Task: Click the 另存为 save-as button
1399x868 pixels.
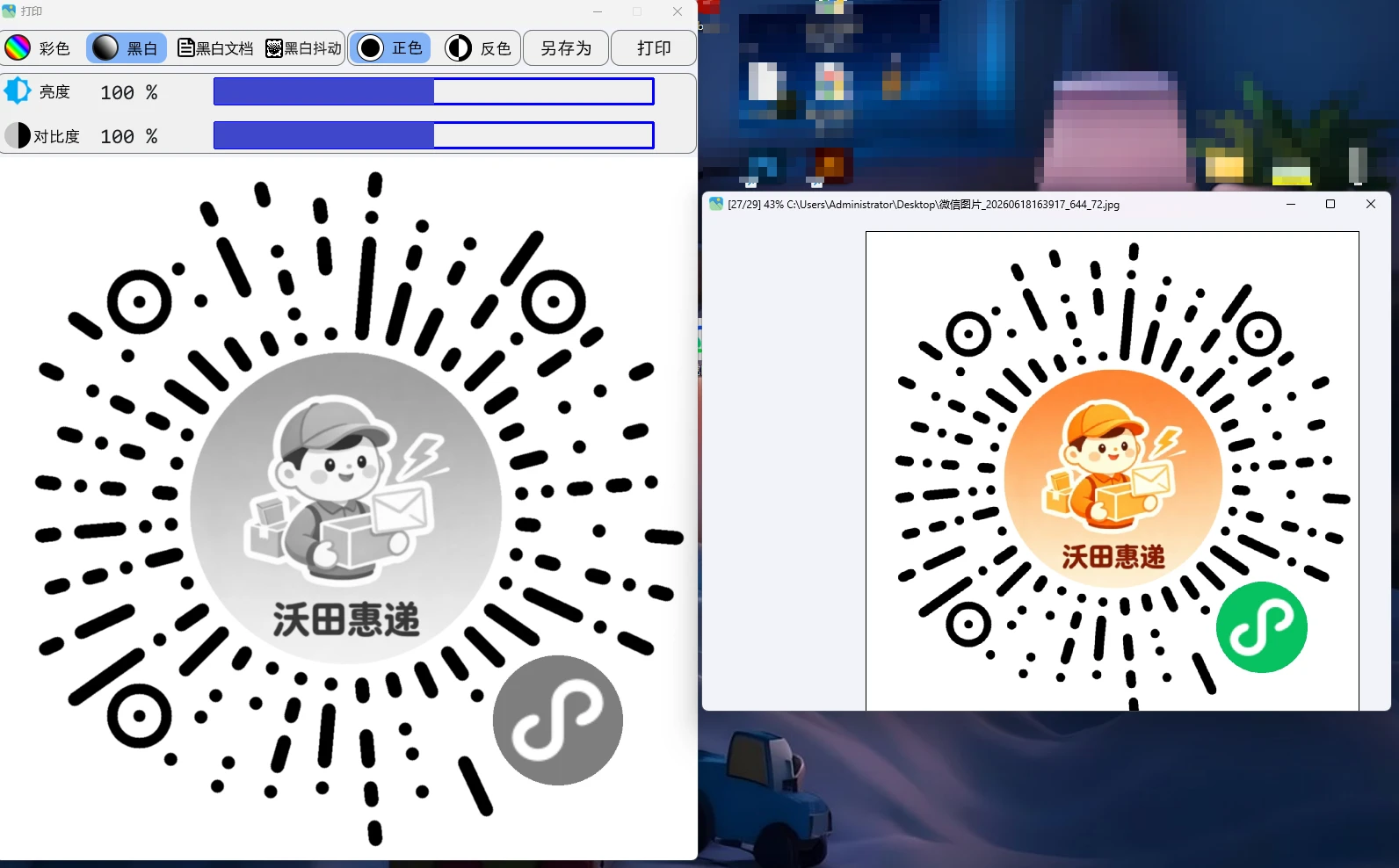Action: pyautogui.click(x=566, y=47)
